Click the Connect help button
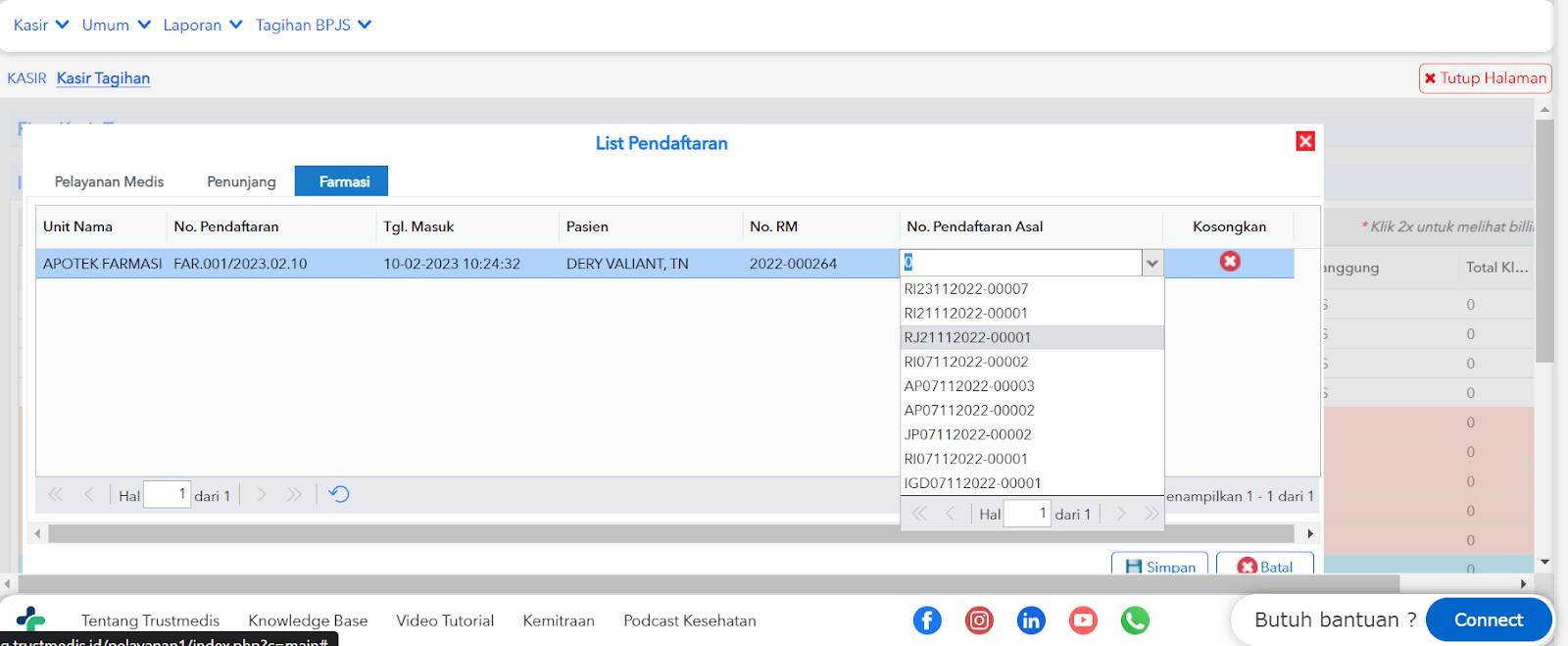The image size is (1568, 646). (x=1488, y=620)
